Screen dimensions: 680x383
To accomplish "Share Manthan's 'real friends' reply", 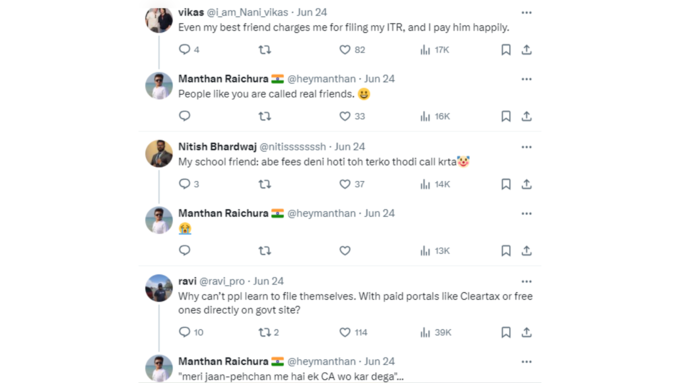I will point(526,116).
